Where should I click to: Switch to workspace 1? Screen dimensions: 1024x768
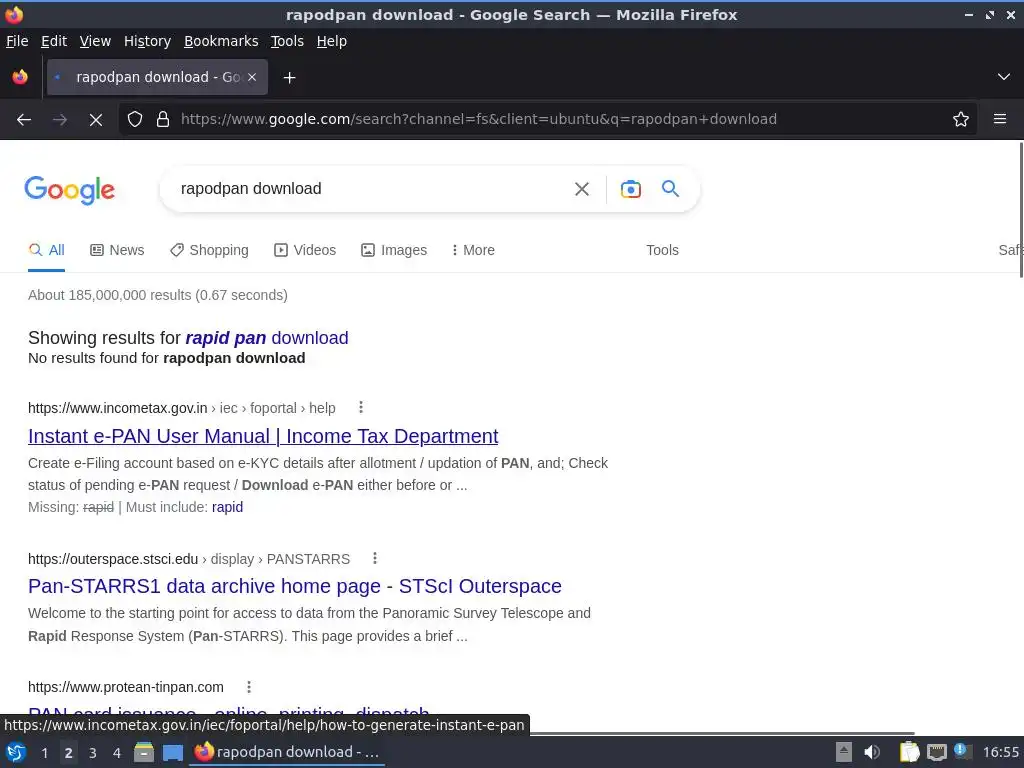45,753
